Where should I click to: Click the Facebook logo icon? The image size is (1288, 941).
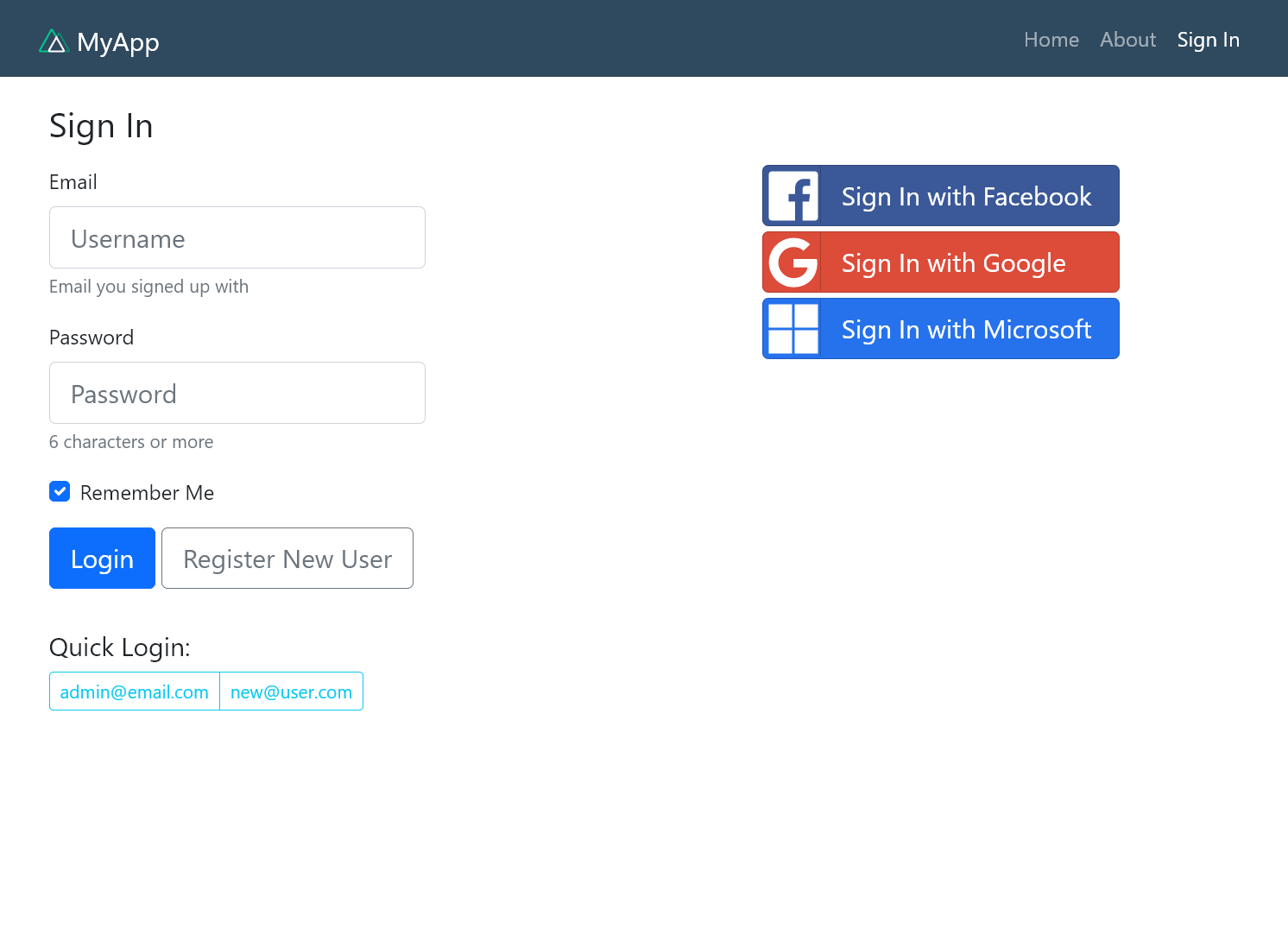pyautogui.click(x=792, y=196)
